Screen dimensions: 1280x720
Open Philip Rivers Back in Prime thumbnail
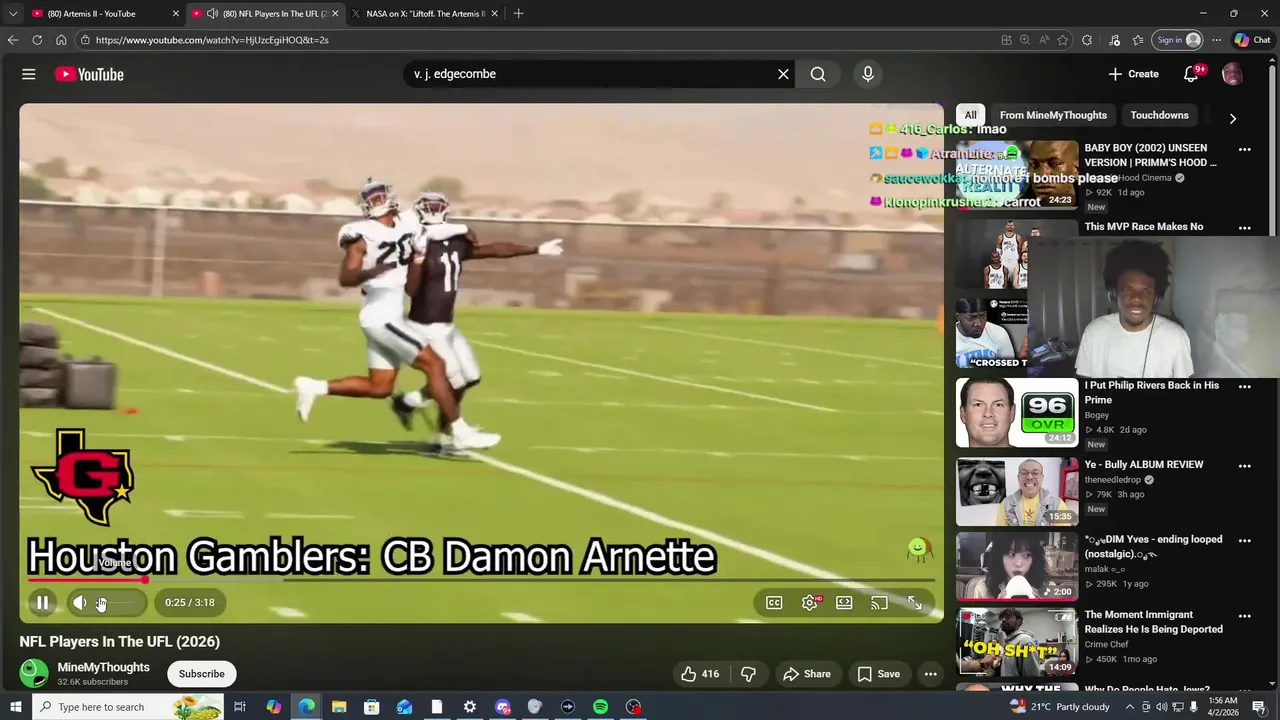click(1017, 412)
